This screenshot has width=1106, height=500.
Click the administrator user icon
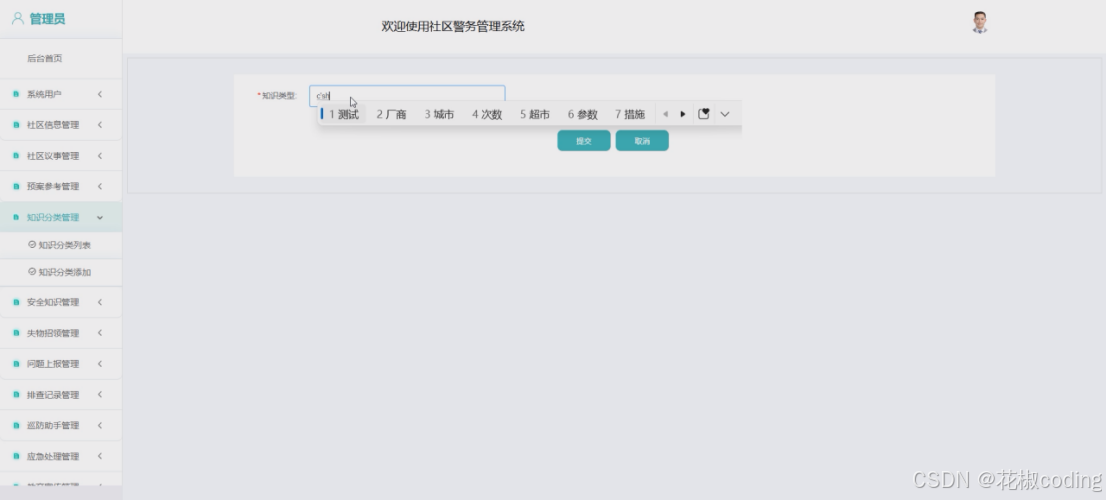(x=18, y=18)
